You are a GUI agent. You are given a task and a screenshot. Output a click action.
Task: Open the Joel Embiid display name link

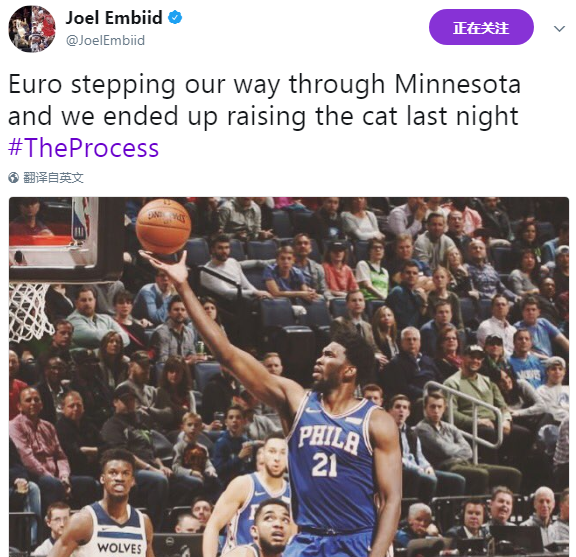[x=114, y=17]
